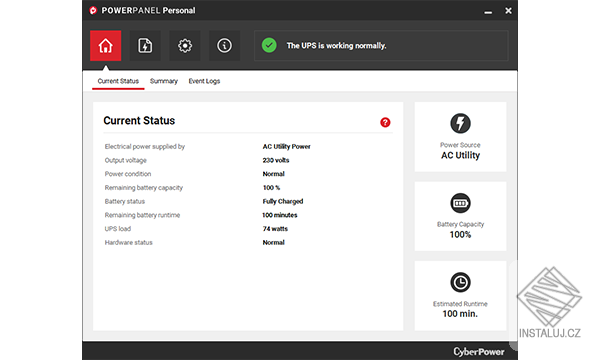This screenshot has width=600, height=360.
Task: Open the energy reporting file icon
Action: click(145, 46)
